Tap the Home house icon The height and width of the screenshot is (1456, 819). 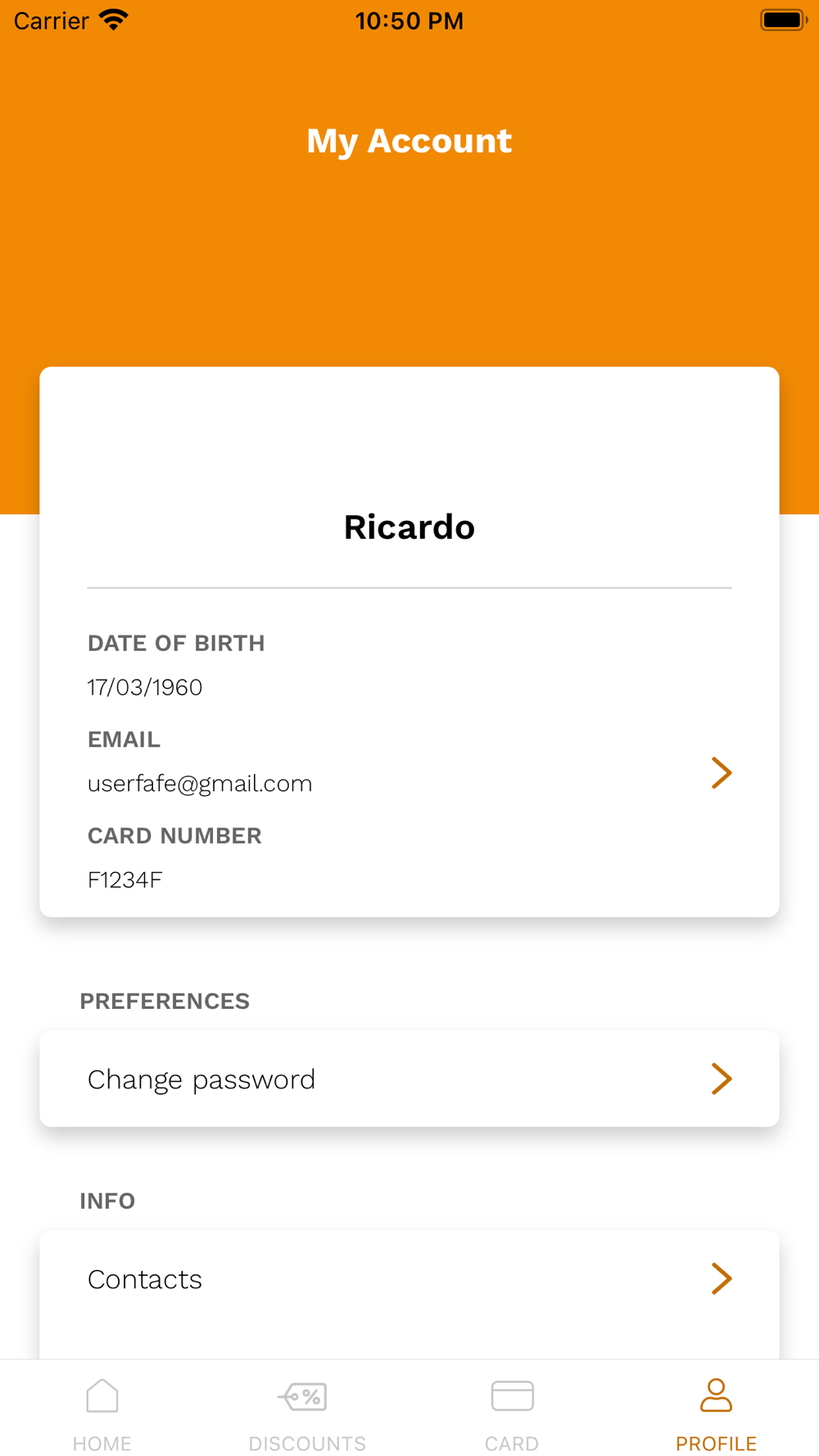pyautogui.click(x=102, y=1395)
